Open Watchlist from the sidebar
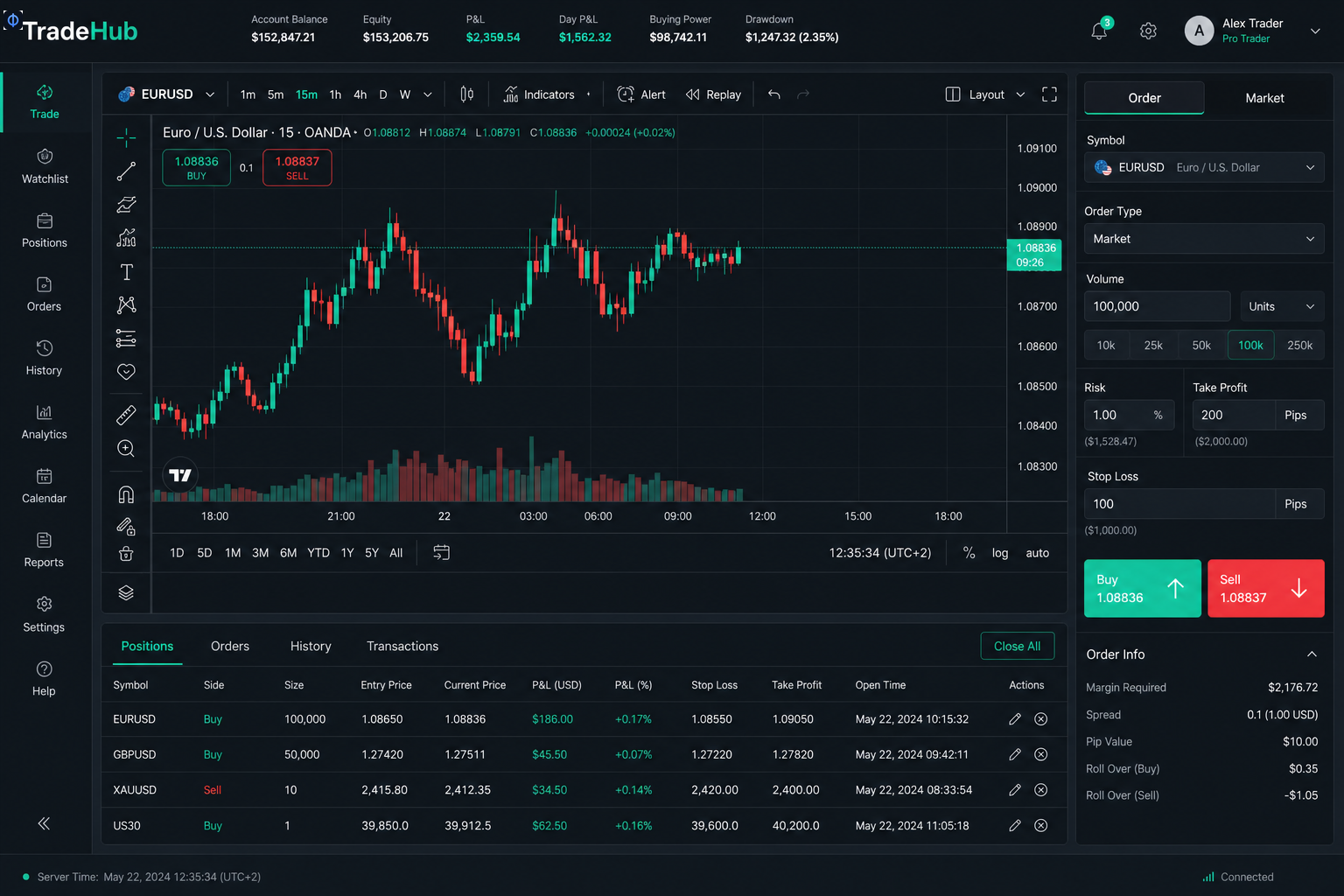This screenshot has width=1344, height=896. 45,166
